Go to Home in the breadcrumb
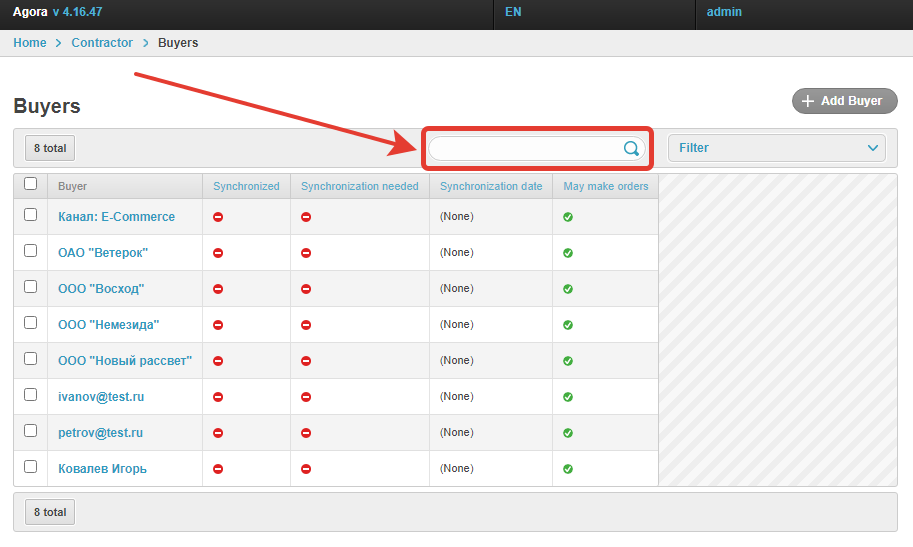Viewport: 913px width, 547px height. coord(30,43)
